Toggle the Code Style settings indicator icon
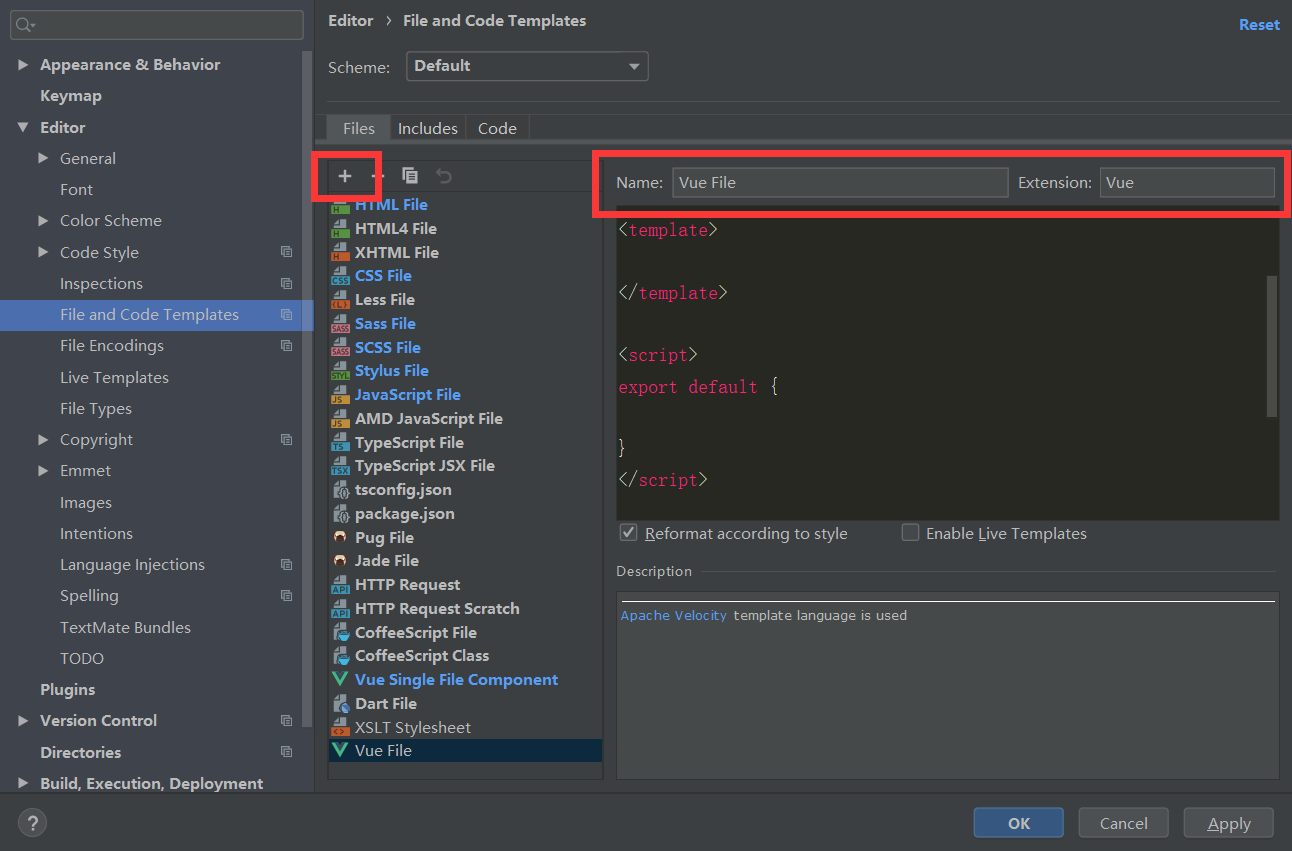The height and width of the screenshot is (851, 1292). click(x=287, y=252)
